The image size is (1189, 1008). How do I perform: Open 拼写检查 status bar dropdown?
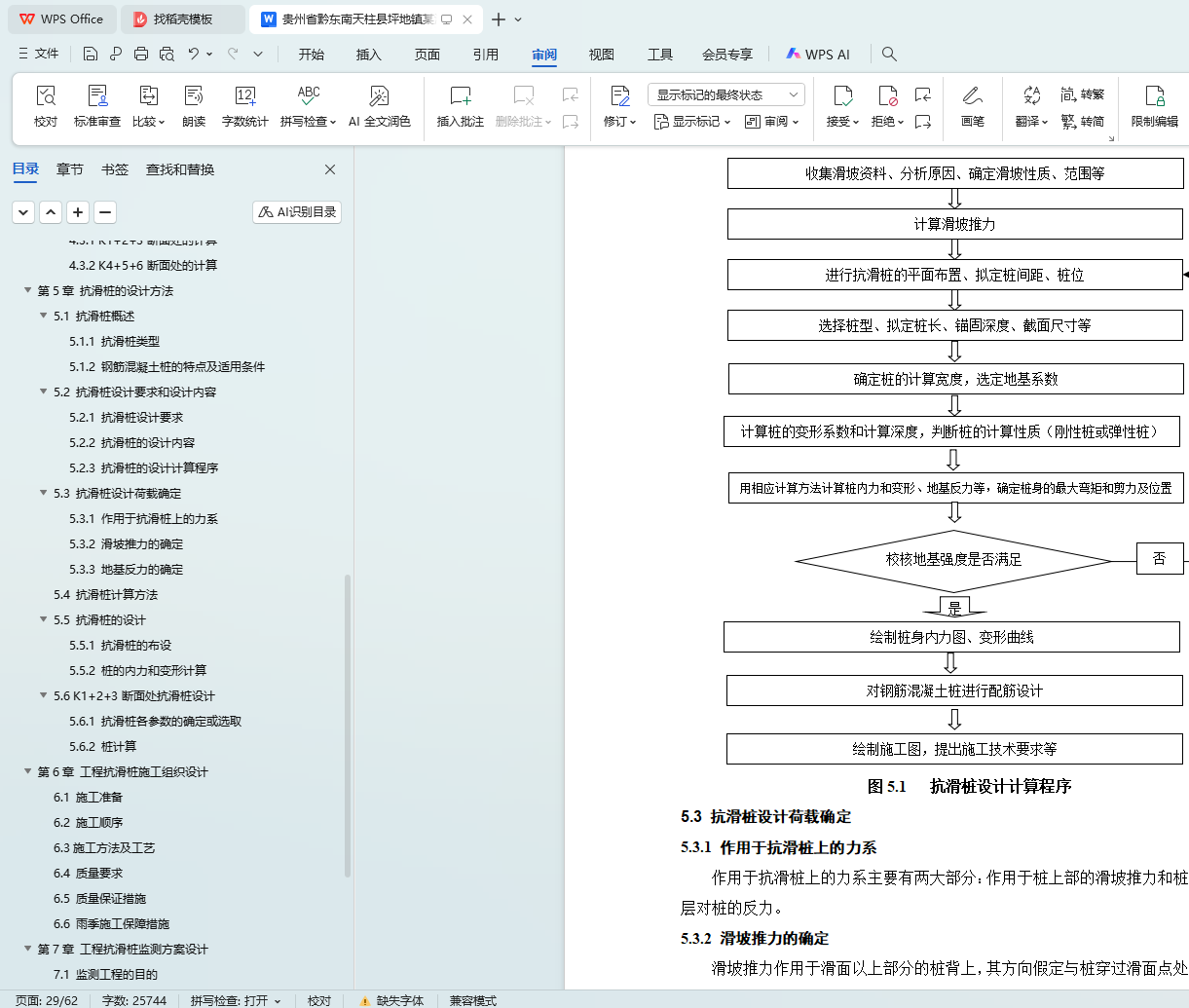pyautogui.click(x=278, y=1000)
